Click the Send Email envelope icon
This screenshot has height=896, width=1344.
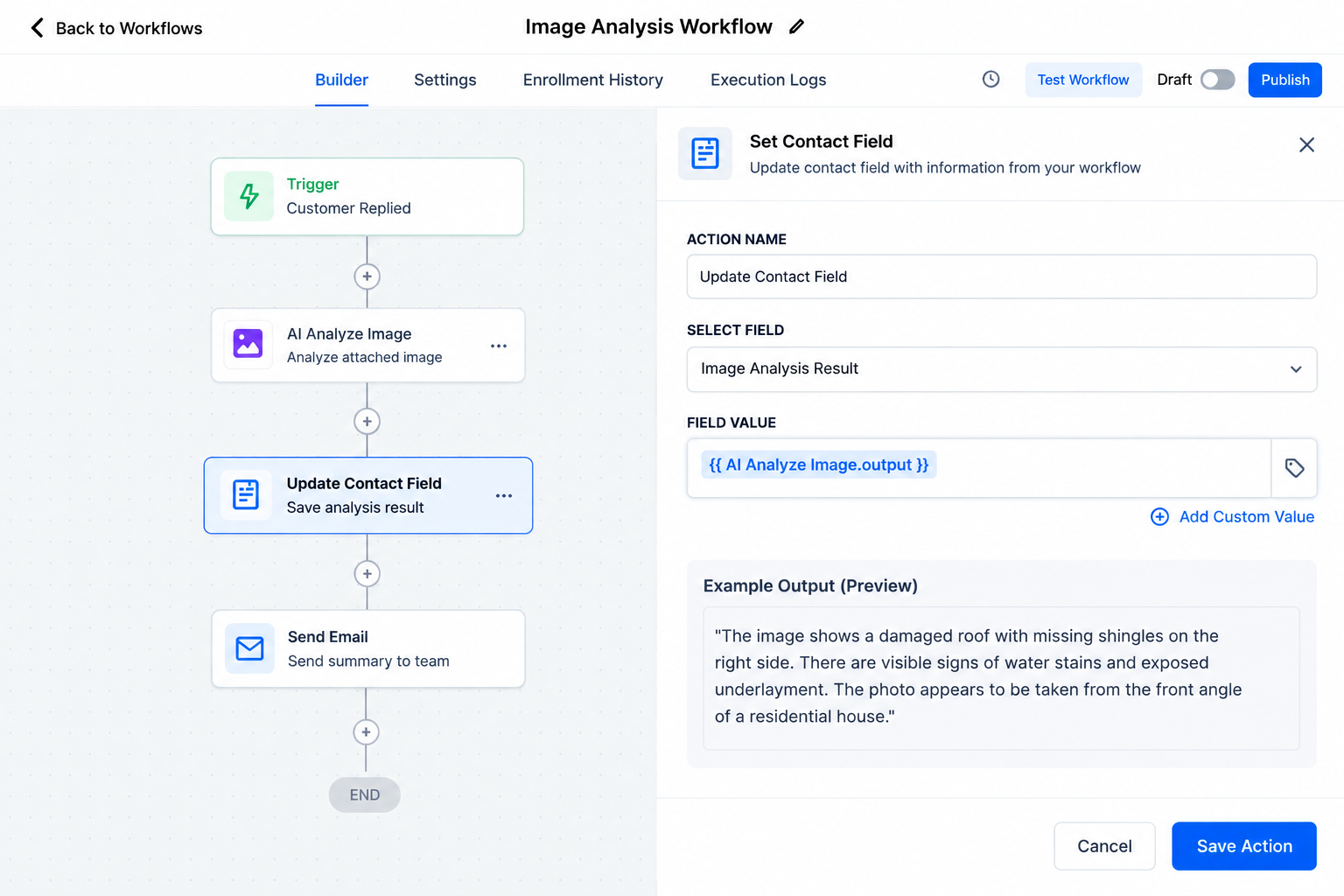[249, 648]
